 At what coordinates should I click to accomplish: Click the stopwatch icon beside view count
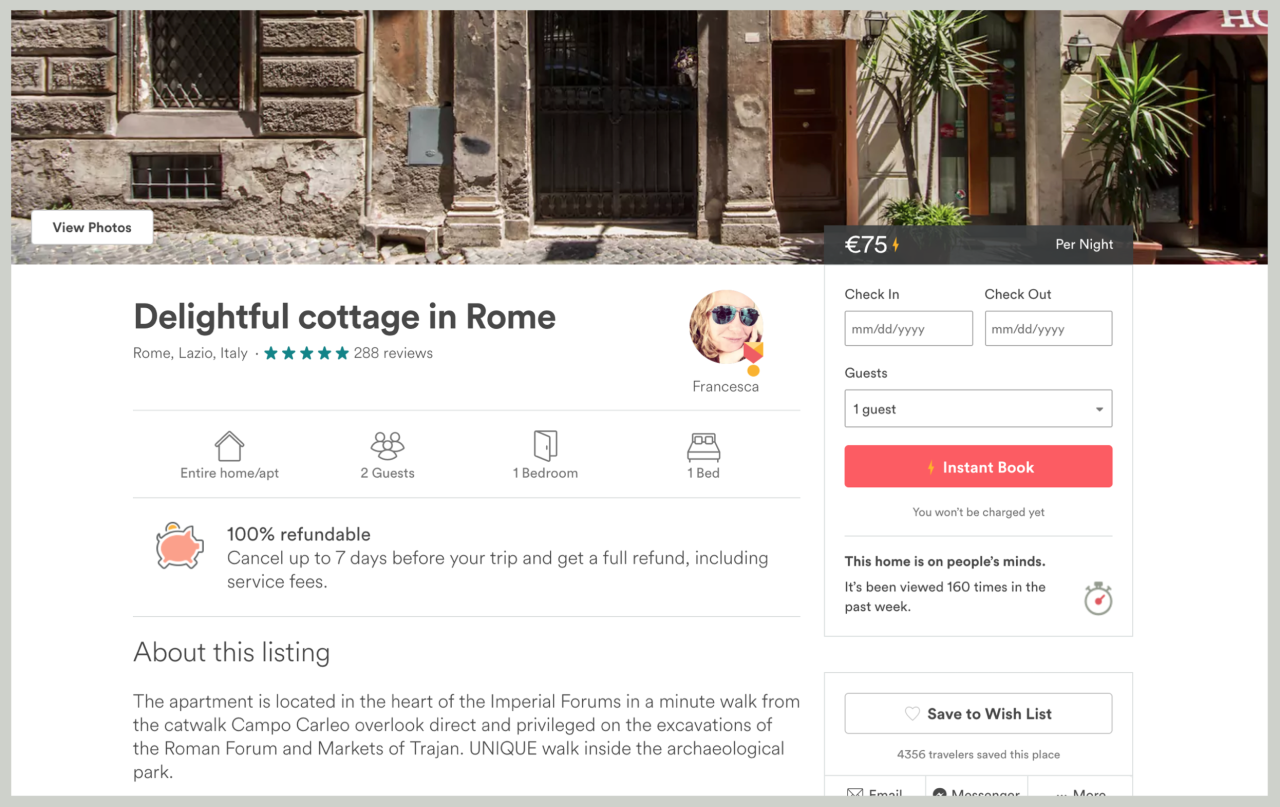click(1098, 598)
